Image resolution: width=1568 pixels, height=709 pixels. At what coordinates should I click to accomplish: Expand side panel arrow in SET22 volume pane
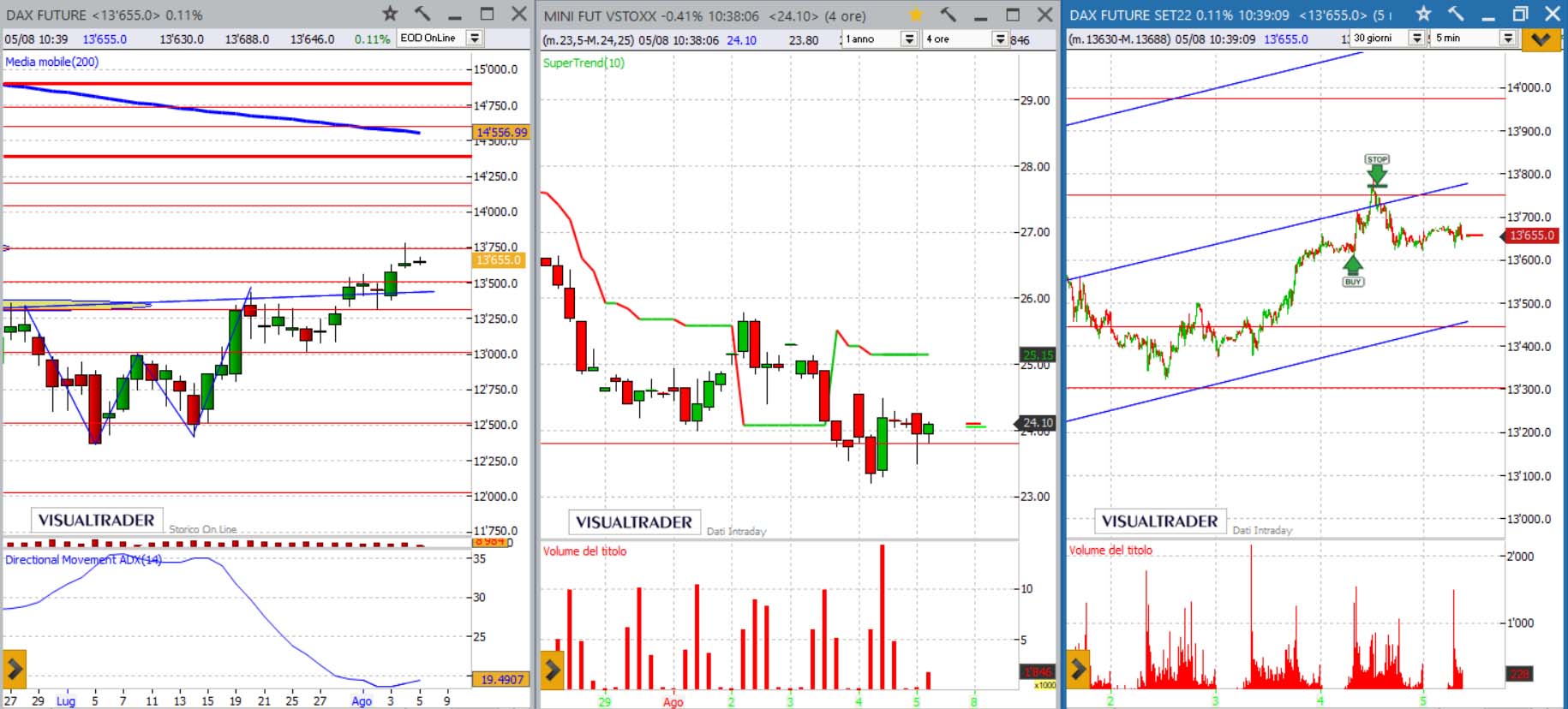click(1078, 670)
